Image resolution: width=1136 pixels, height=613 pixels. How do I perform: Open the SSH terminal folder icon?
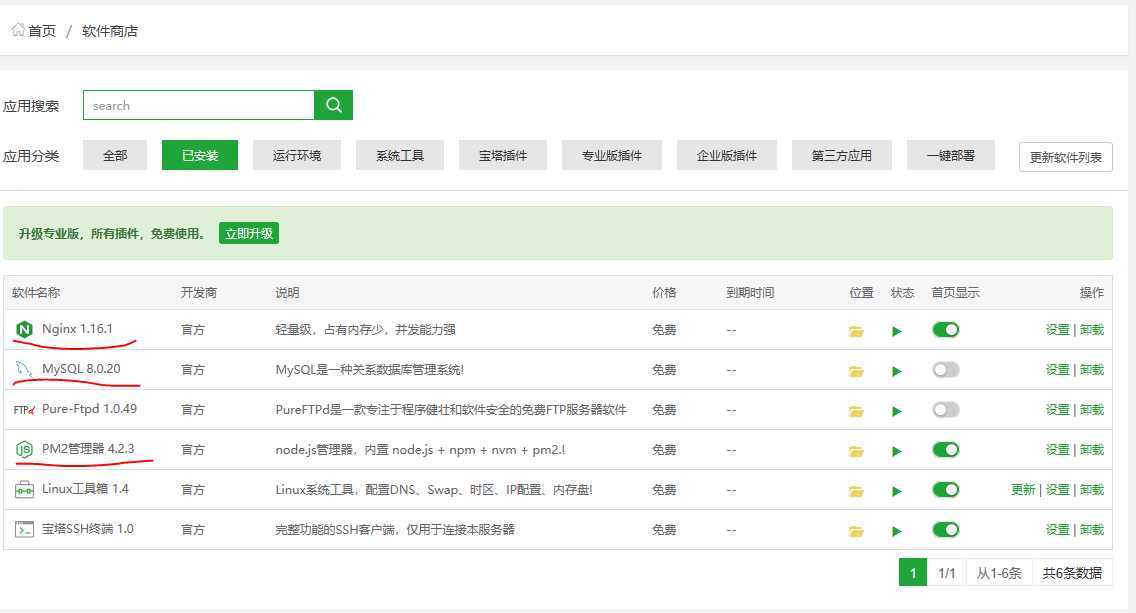coord(856,531)
